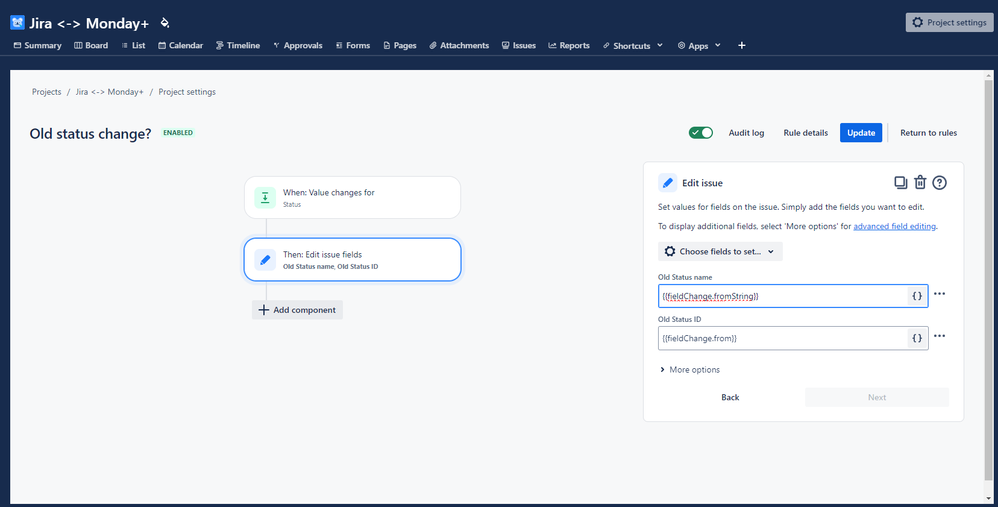The width and height of the screenshot is (998, 507).
Task: Go to the Calendar tab
Action: 181,46
